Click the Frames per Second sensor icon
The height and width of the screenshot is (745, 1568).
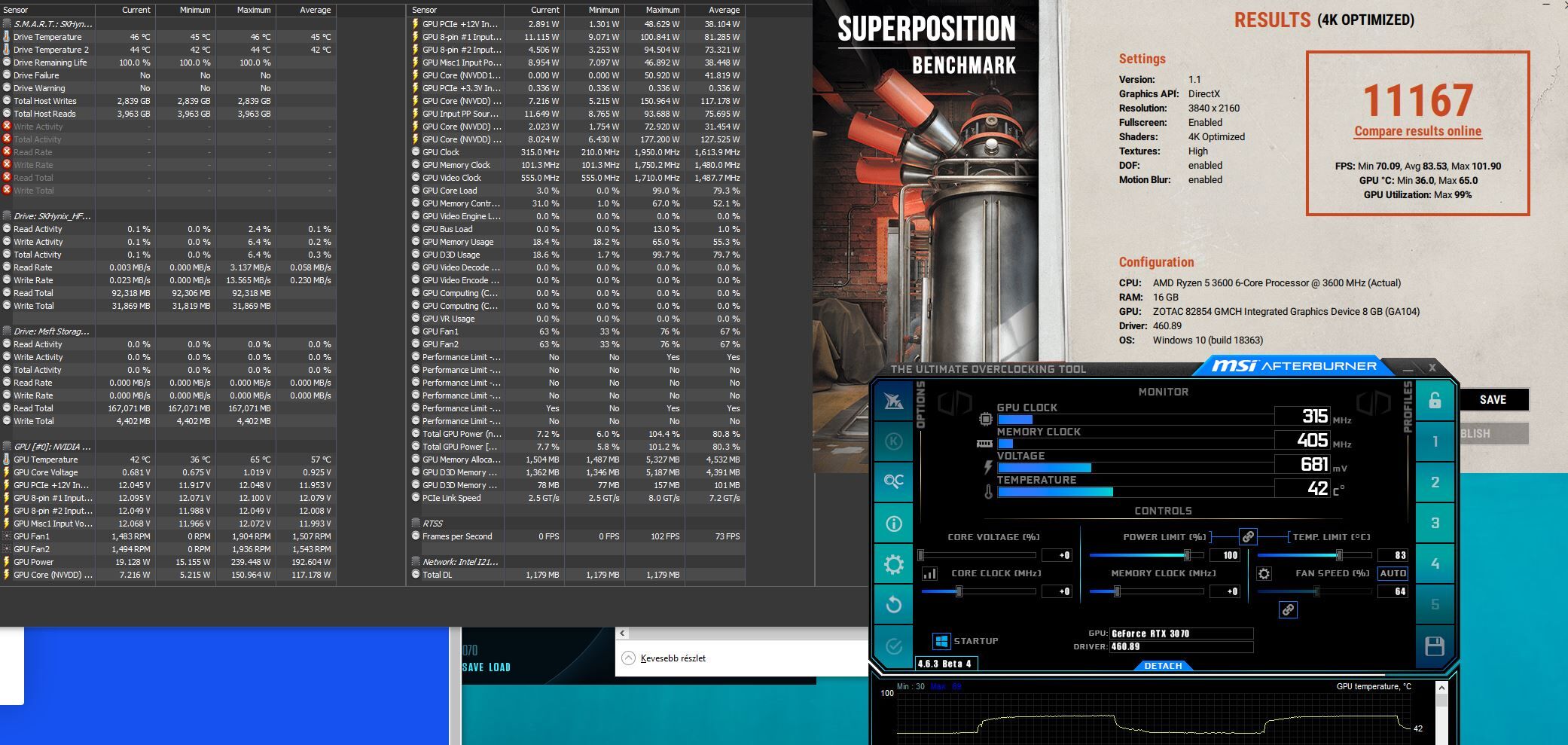click(416, 536)
